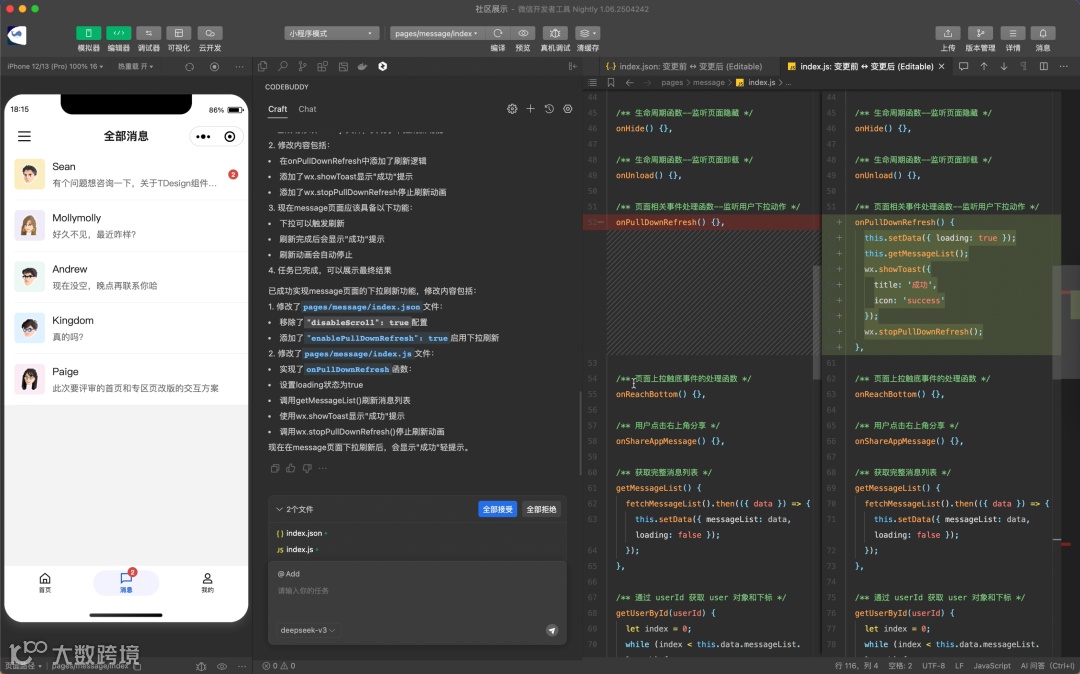Open the 清缓存 clear cache dropdown
Image resolution: width=1080 pixels, height=674 pixels.
click(587, 33)
